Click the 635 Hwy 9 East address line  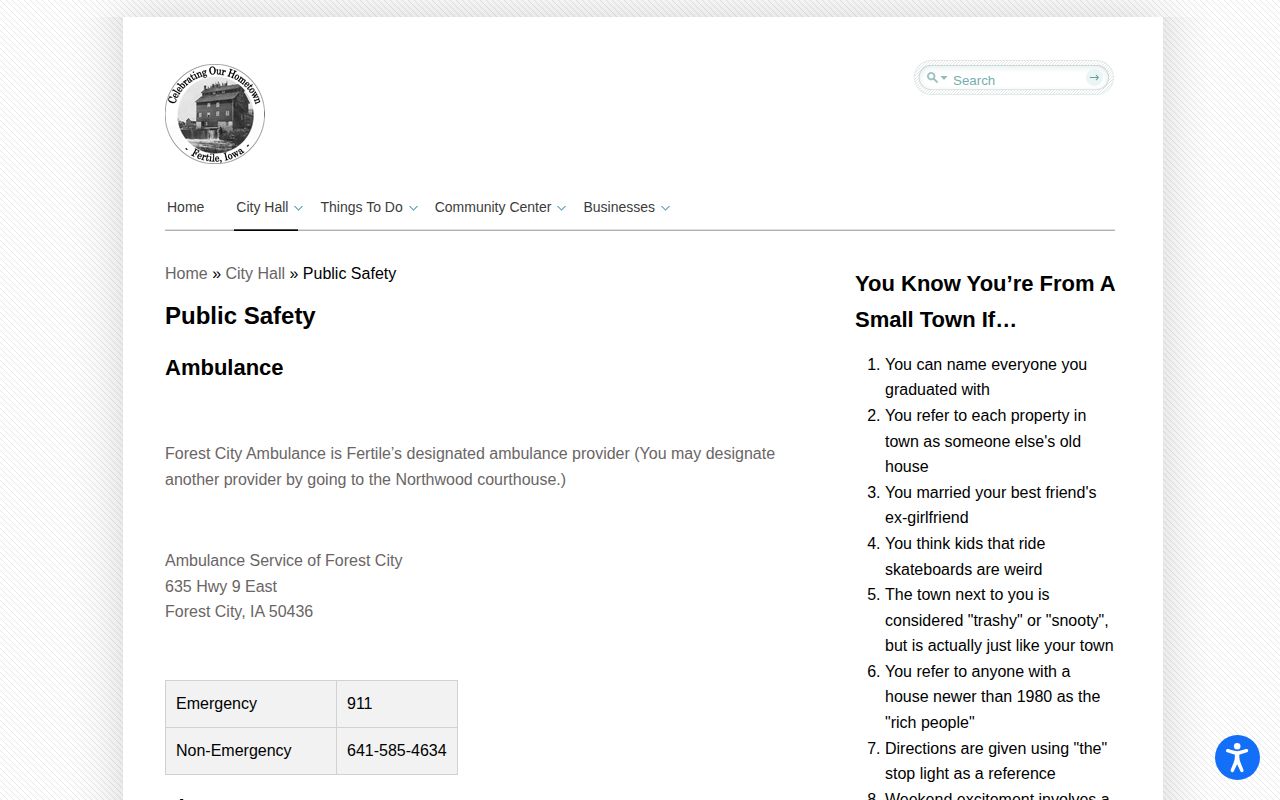pos(221,586)
